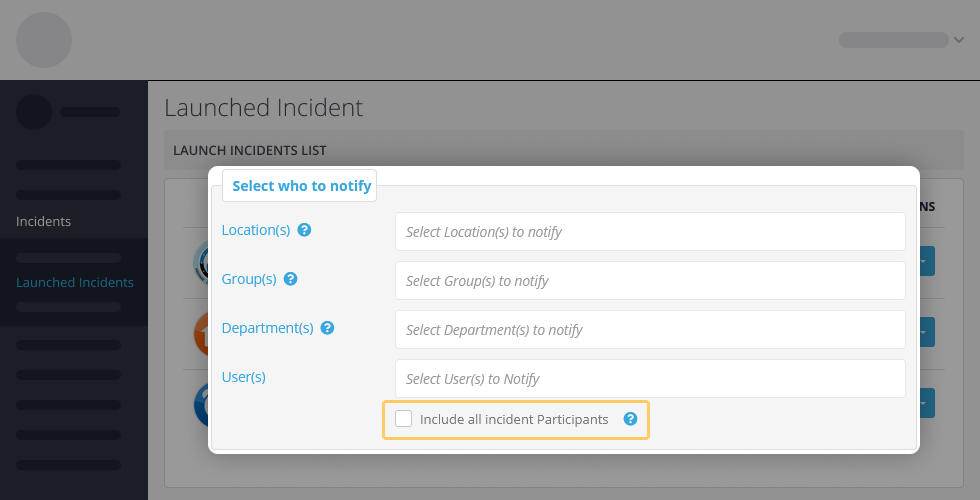Click help icon for Include all incident Participants

tap(631, 419)
